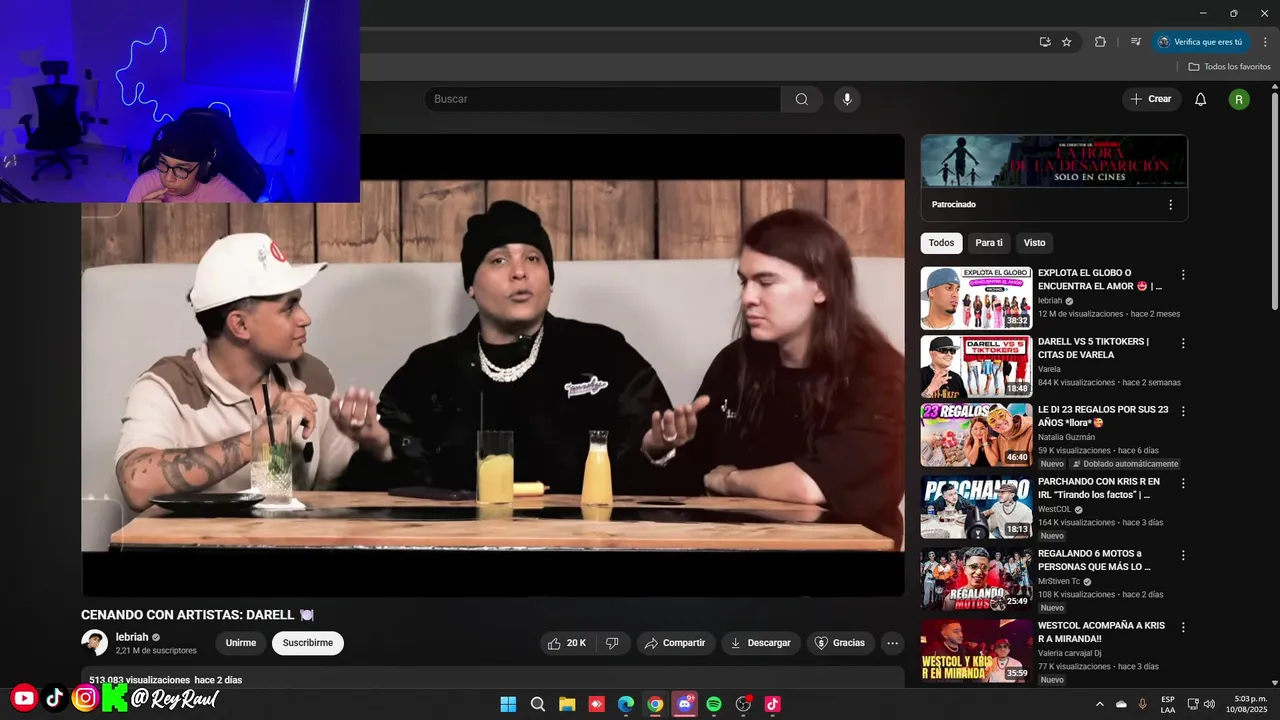Open Windows Start menu
This screenshot has height=720, width=1280.
click(508, 704)
